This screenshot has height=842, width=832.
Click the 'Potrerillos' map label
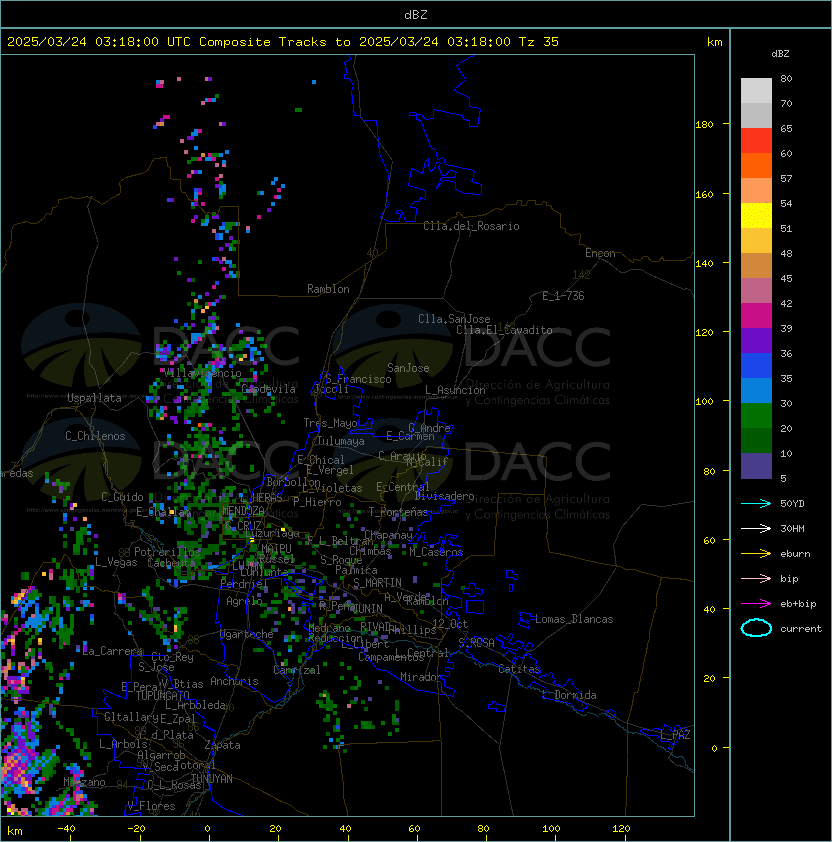(x=167, y=551)
